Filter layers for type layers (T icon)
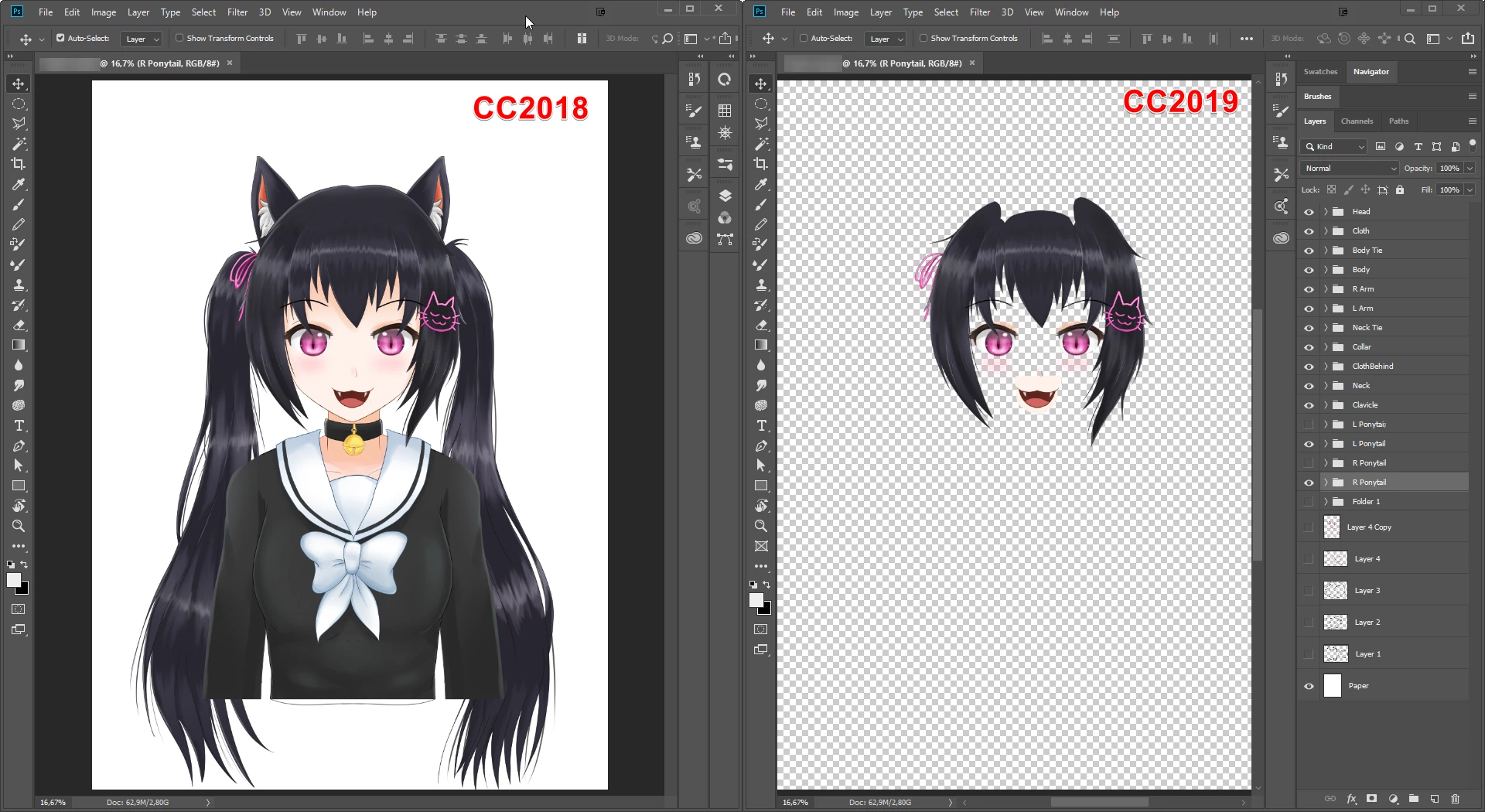 click(1418, 146)
